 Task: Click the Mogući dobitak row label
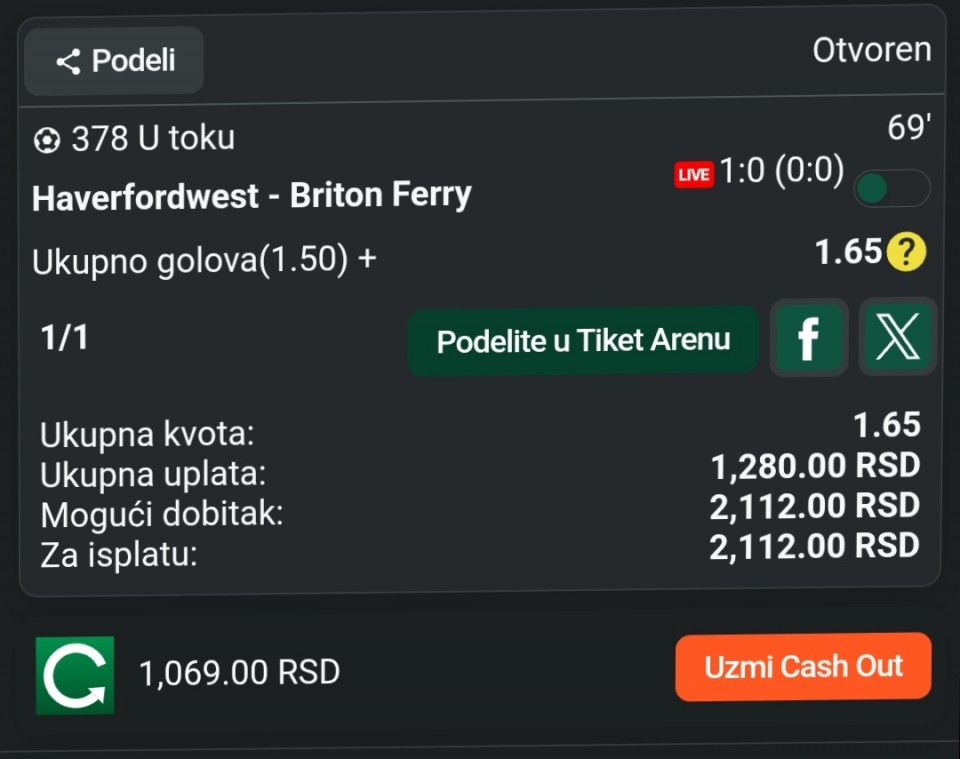162,514
